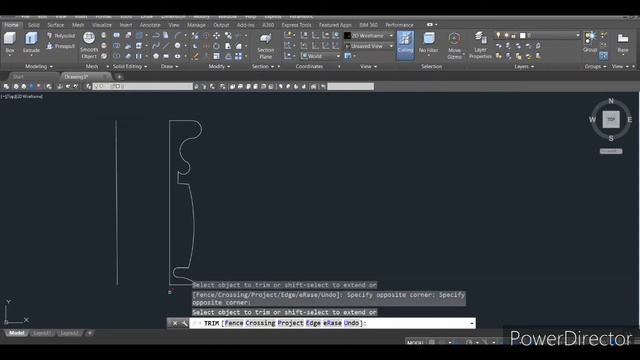This screenshot has width=640, height=360.
Task: Open the WCS dropdown below ViewCube
Action: click(x=611, y=151)
